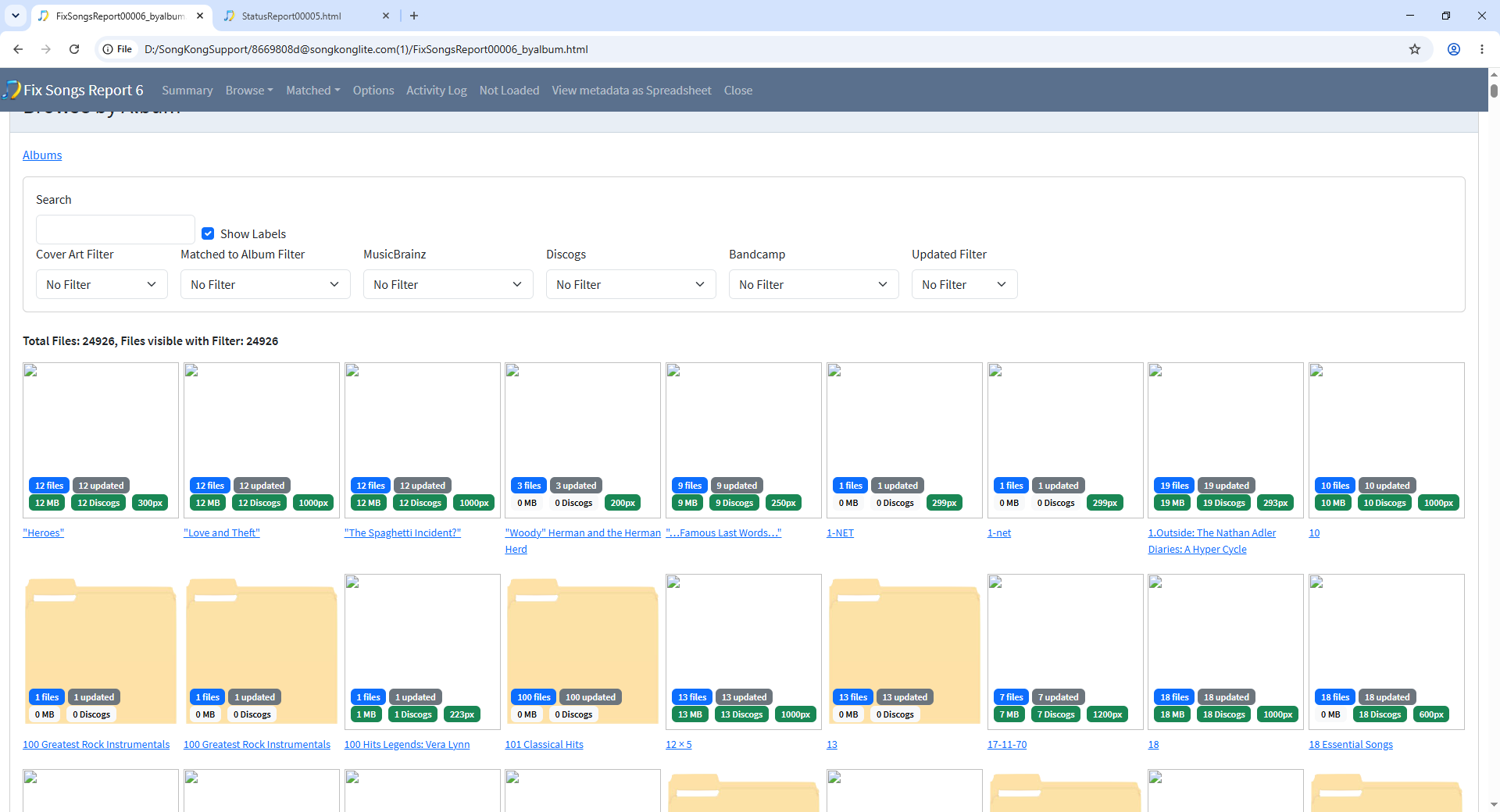1500x812 pixels.
Task: Open the 100 Hits Legends: Vera Lynn link
Action: point(407,745)
